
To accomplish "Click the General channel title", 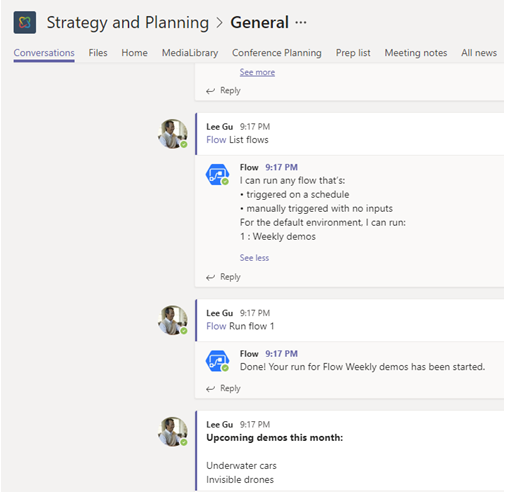I will pos(260,23).
